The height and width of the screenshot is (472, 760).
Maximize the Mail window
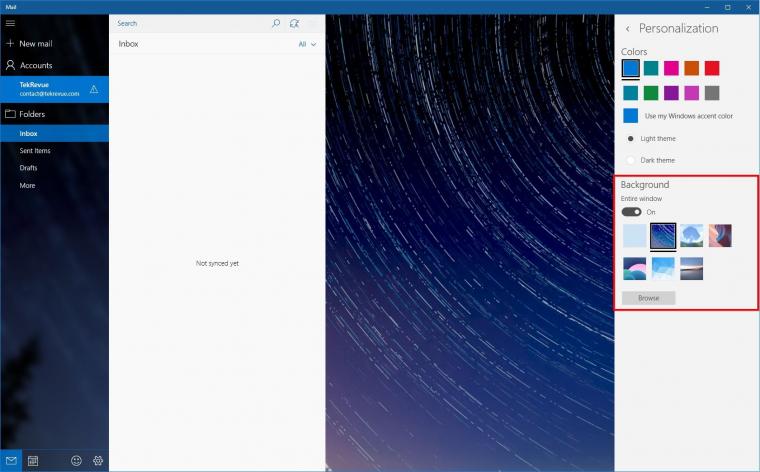pos(728,7)
